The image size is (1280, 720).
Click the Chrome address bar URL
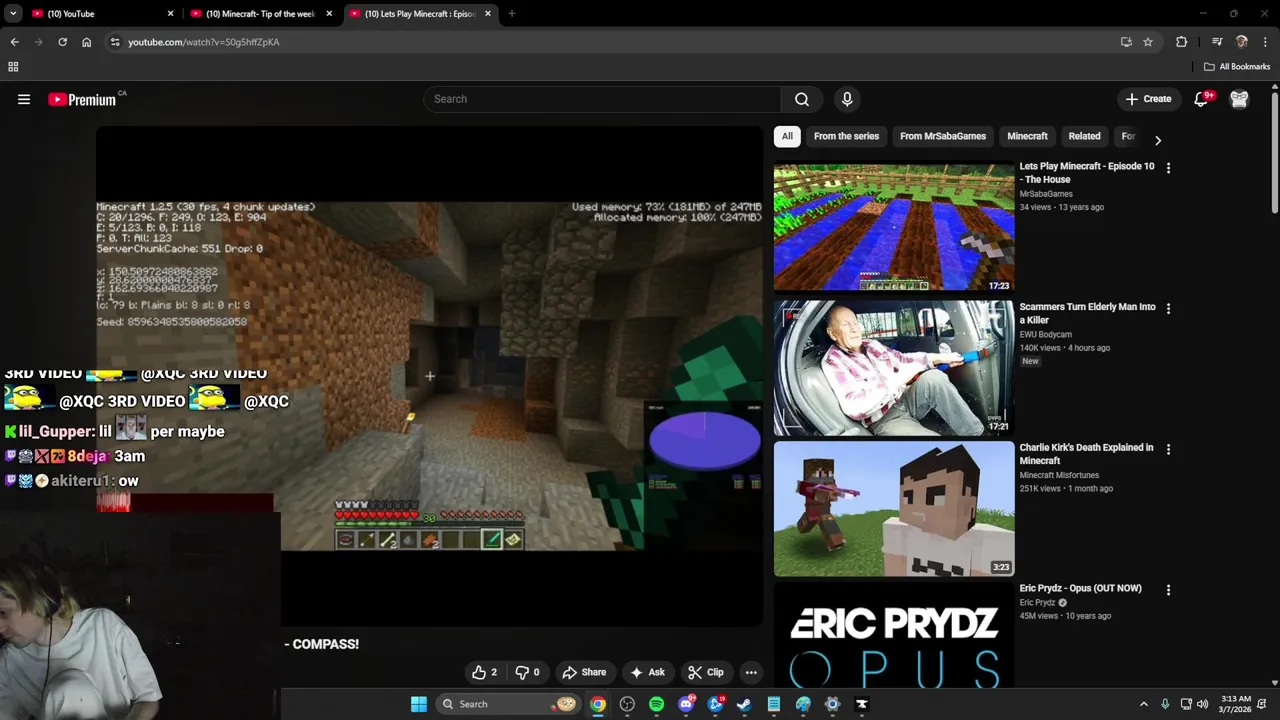(204, 42)
